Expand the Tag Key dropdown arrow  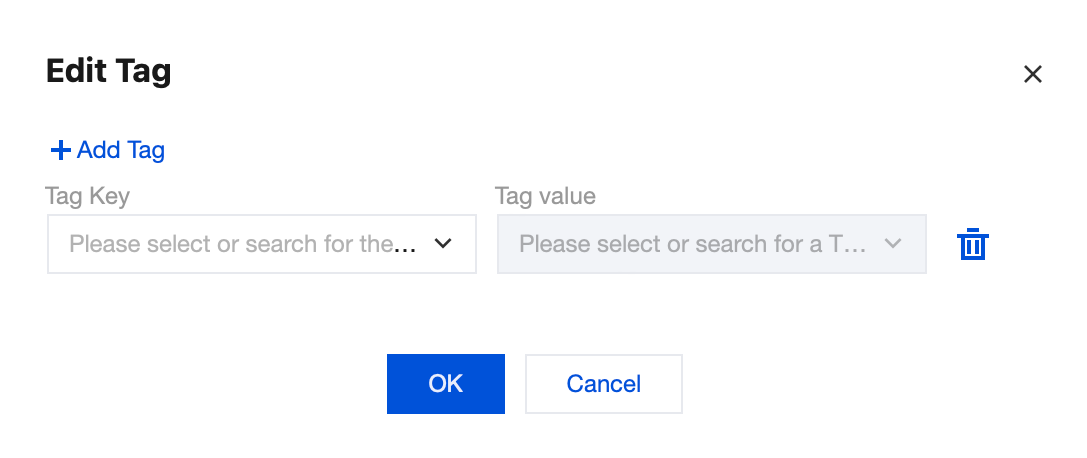443,243
